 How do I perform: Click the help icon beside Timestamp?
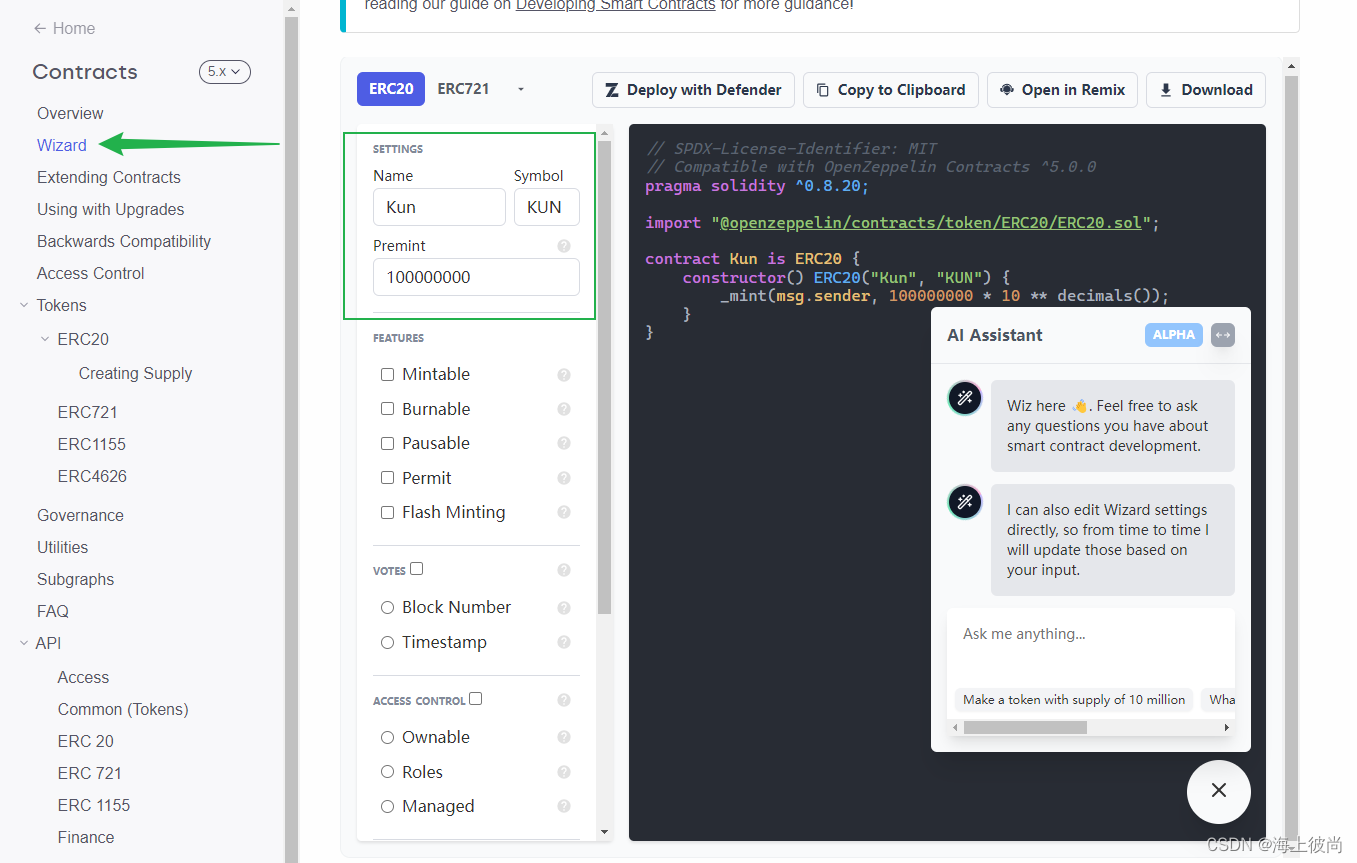(x=564, y=642)
